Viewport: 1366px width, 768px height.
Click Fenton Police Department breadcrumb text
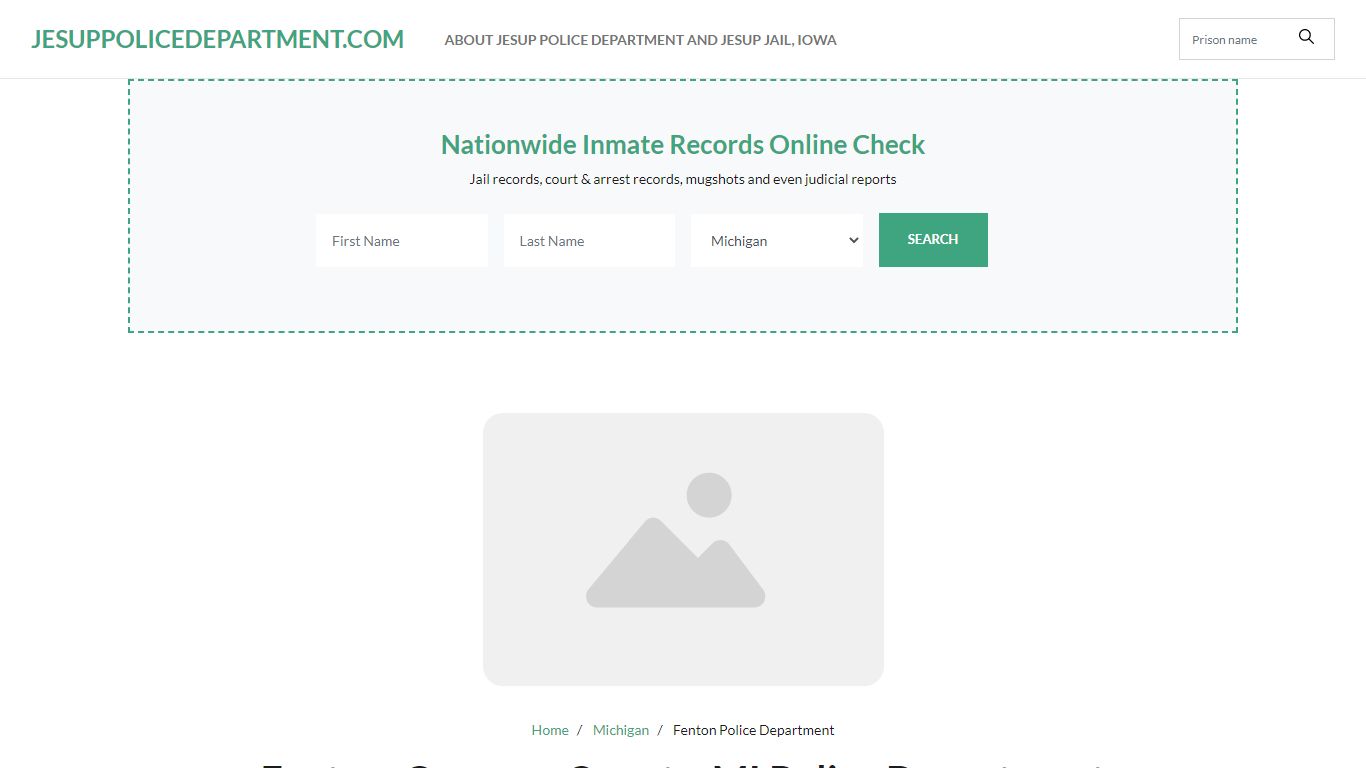pos(753,730)
